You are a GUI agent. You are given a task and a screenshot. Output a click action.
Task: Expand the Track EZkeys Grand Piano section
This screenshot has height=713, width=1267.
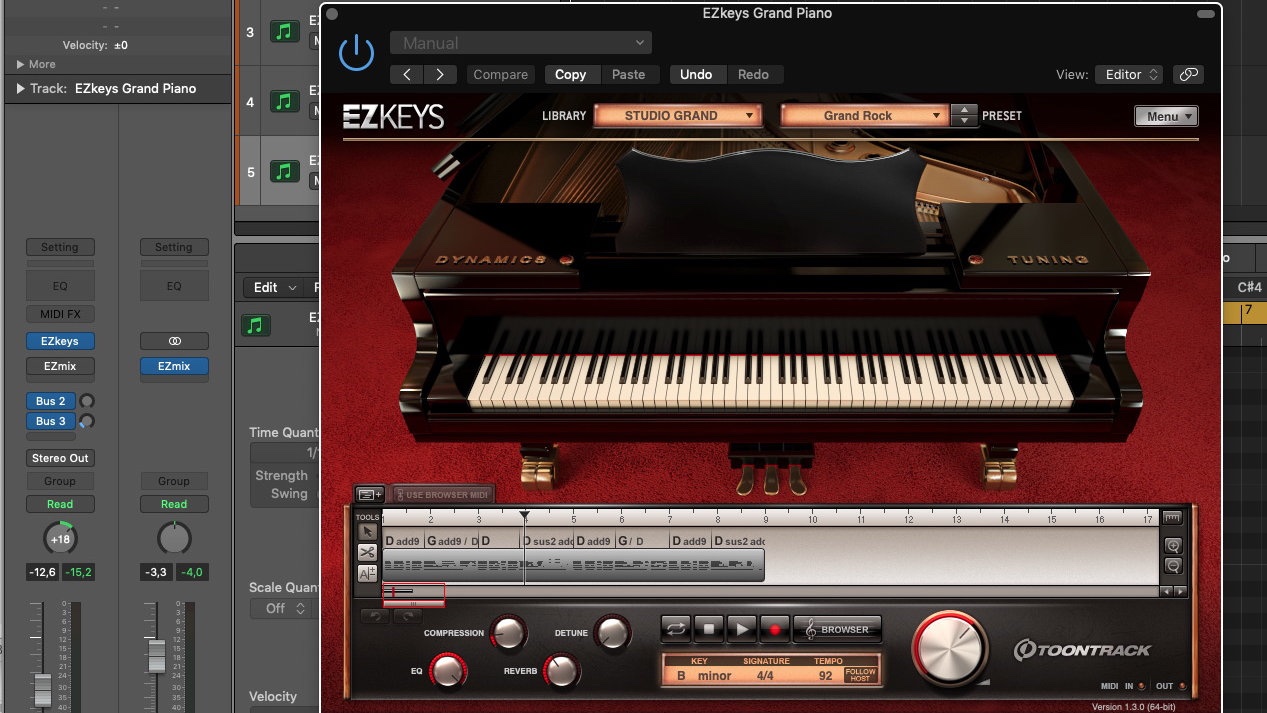(21, 89)
